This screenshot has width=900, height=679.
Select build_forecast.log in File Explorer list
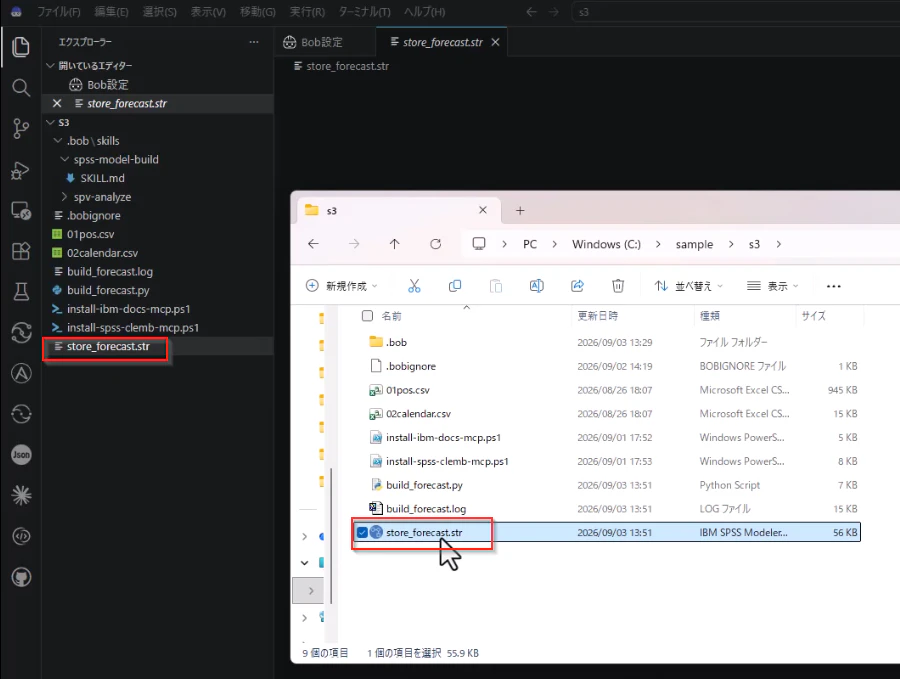click(426, 509)
